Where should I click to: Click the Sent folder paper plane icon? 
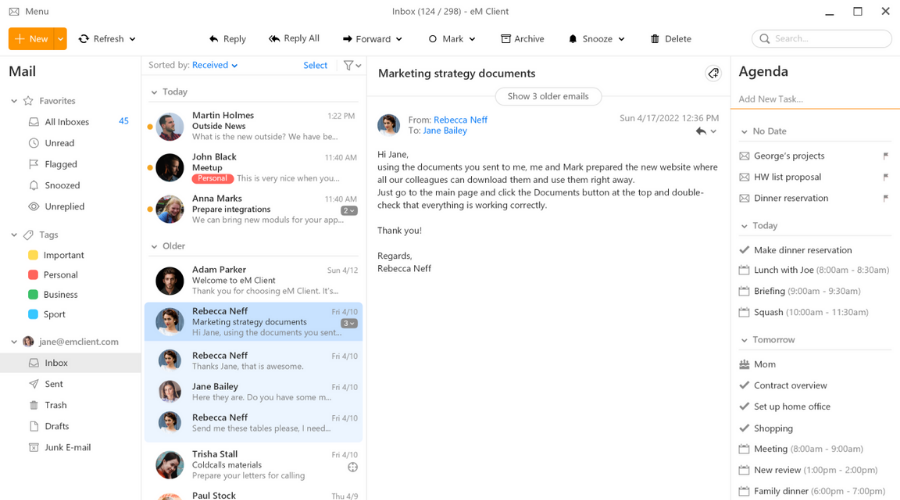tap(34, 384)
